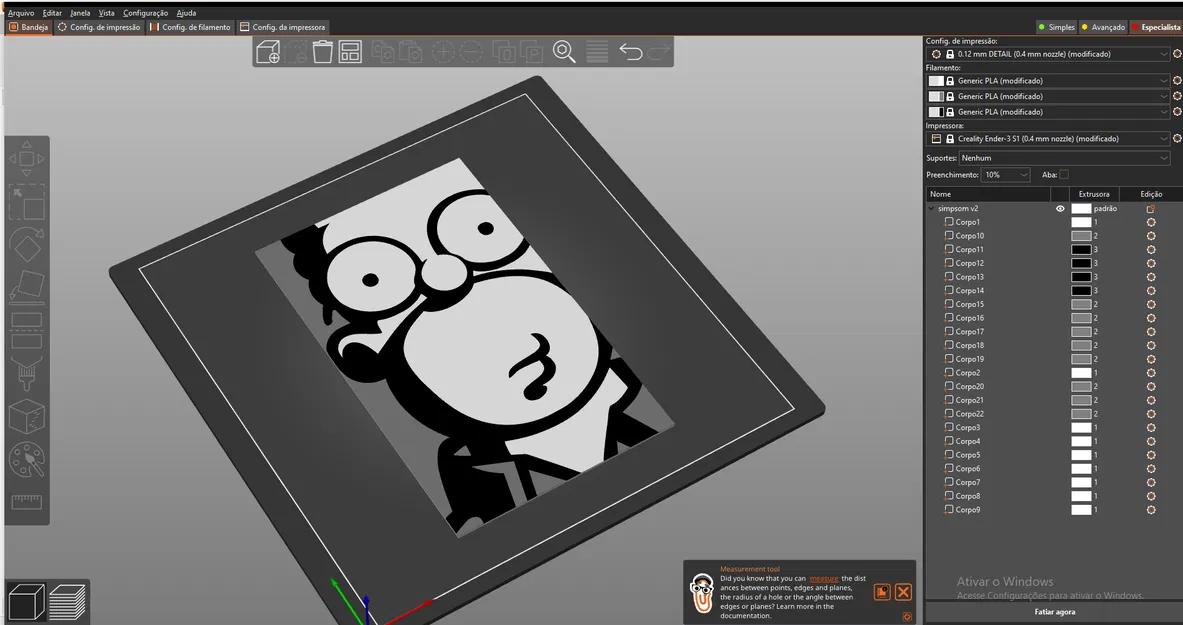Screen dimensions: 1183x625
Task: Click the measure link in the hint
Action: 824,579
